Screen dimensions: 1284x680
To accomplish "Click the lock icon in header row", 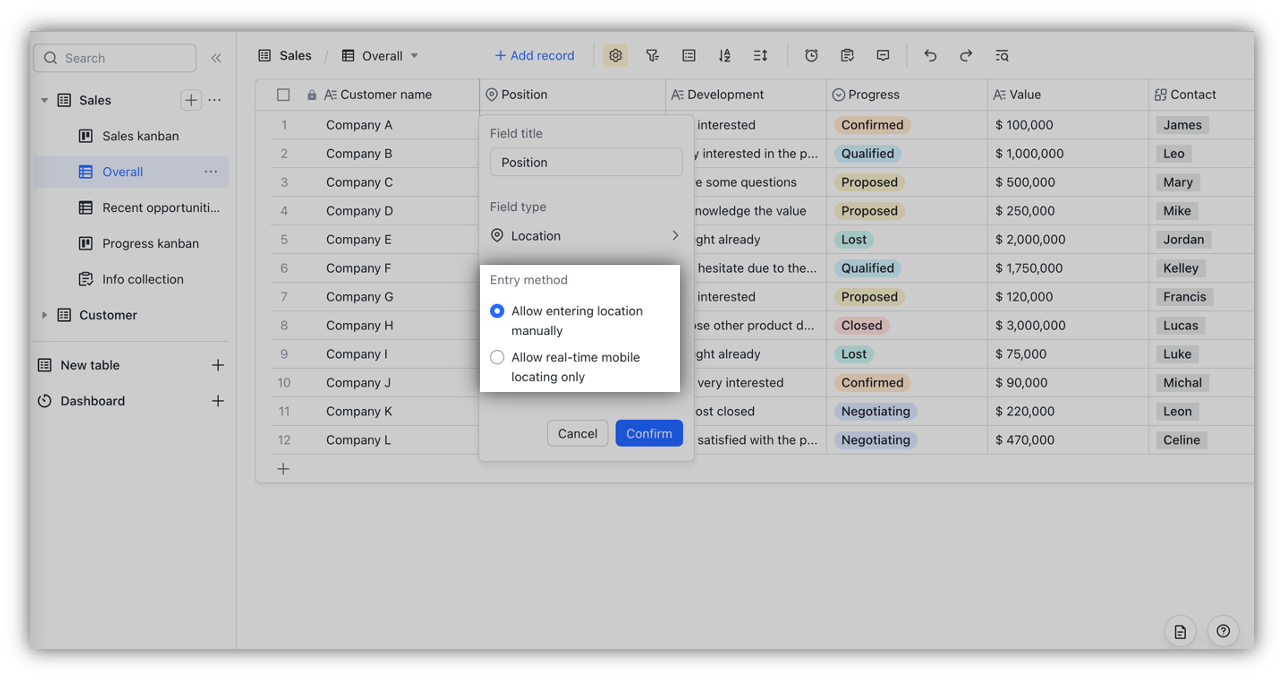I will click(312, 95).
